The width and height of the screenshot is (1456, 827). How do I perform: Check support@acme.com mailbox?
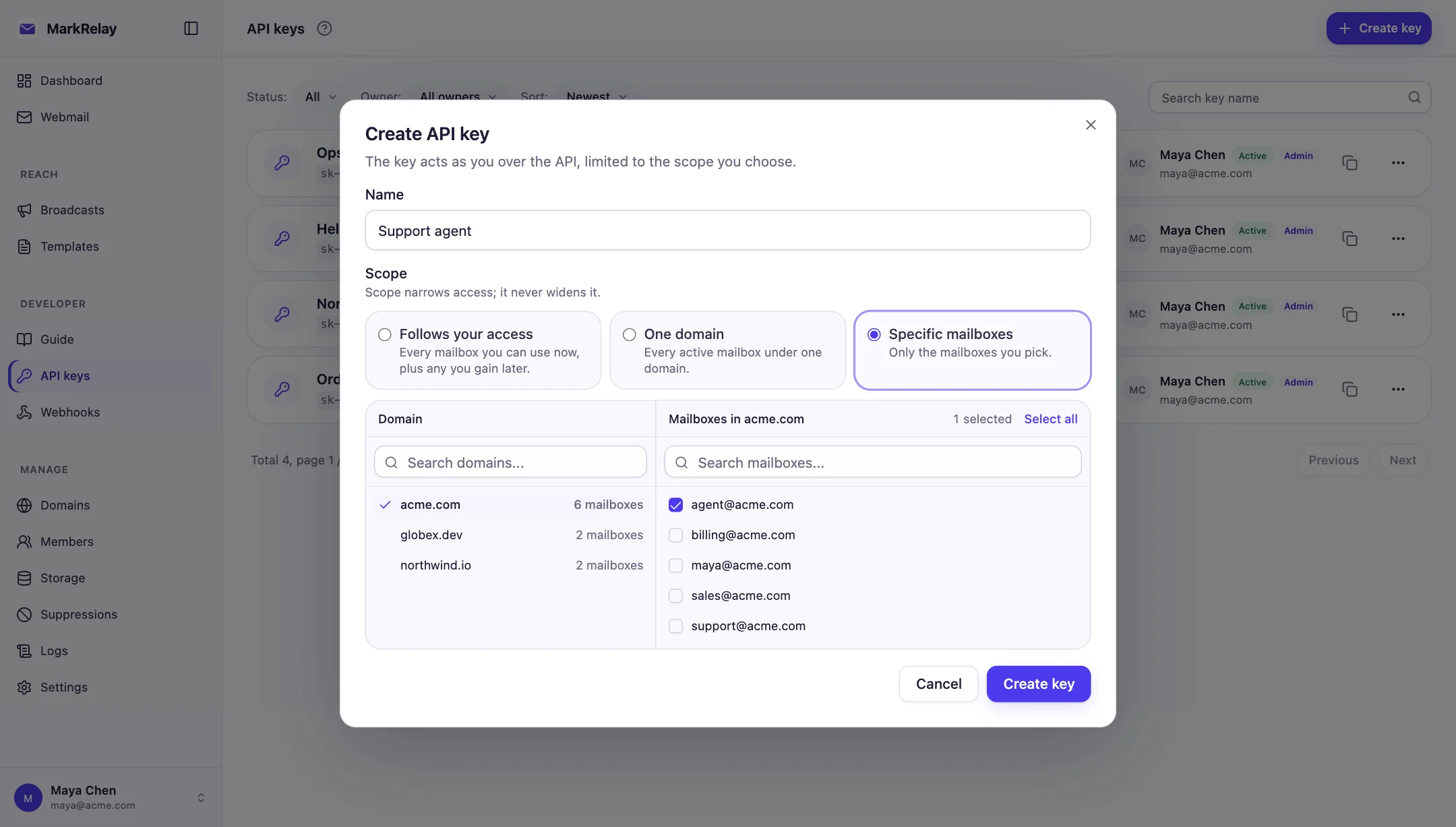pyautogui.click(x=675, y=626)
